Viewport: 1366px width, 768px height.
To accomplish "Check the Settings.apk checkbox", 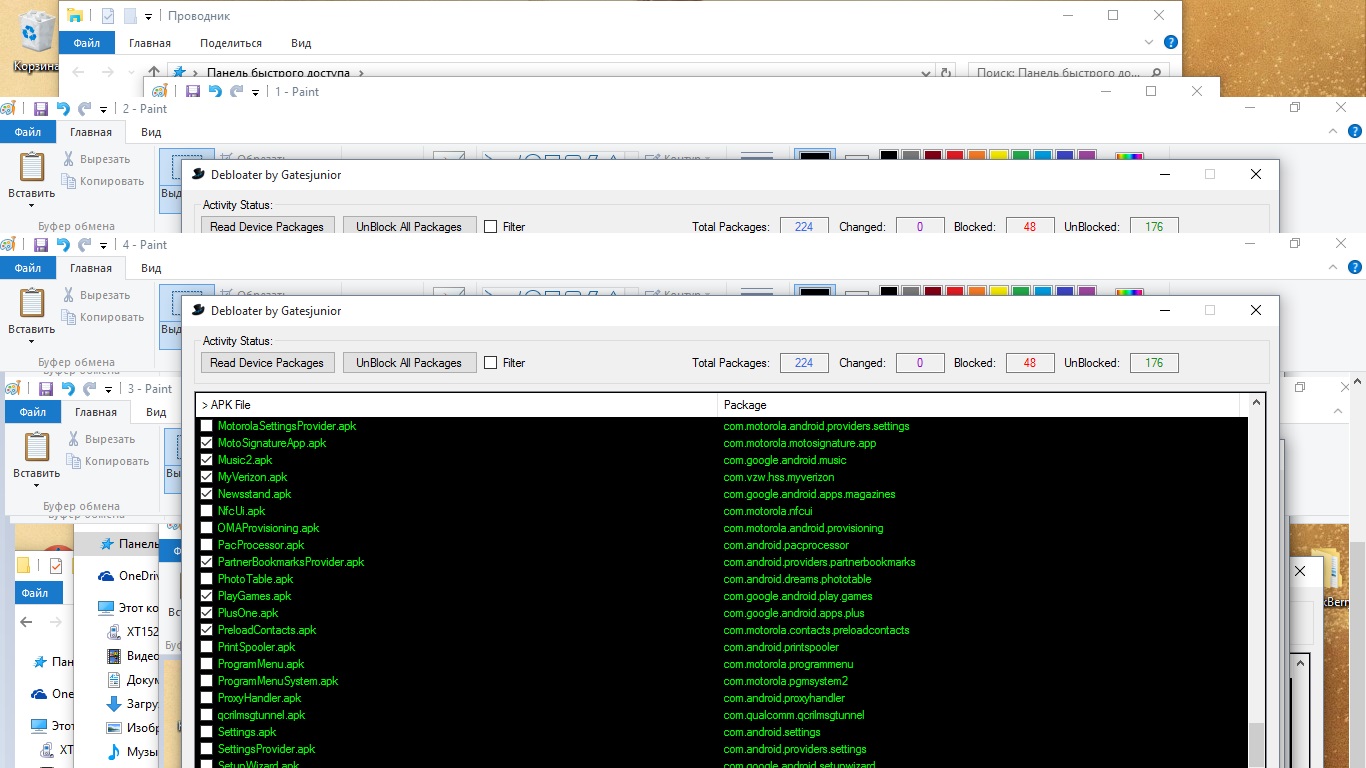I will pos(207,732).
